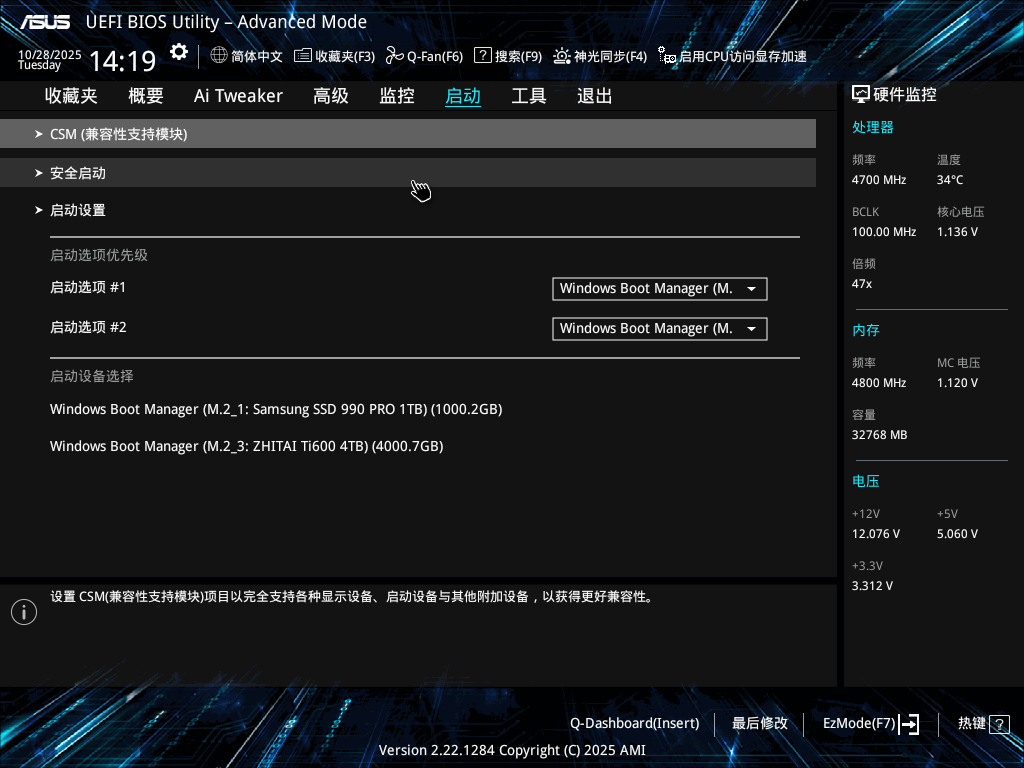Image resolution: width=1024 pixels, height=768 pixels.
Task: Expand the 安全启动 section
Action: tap(77, 172)
